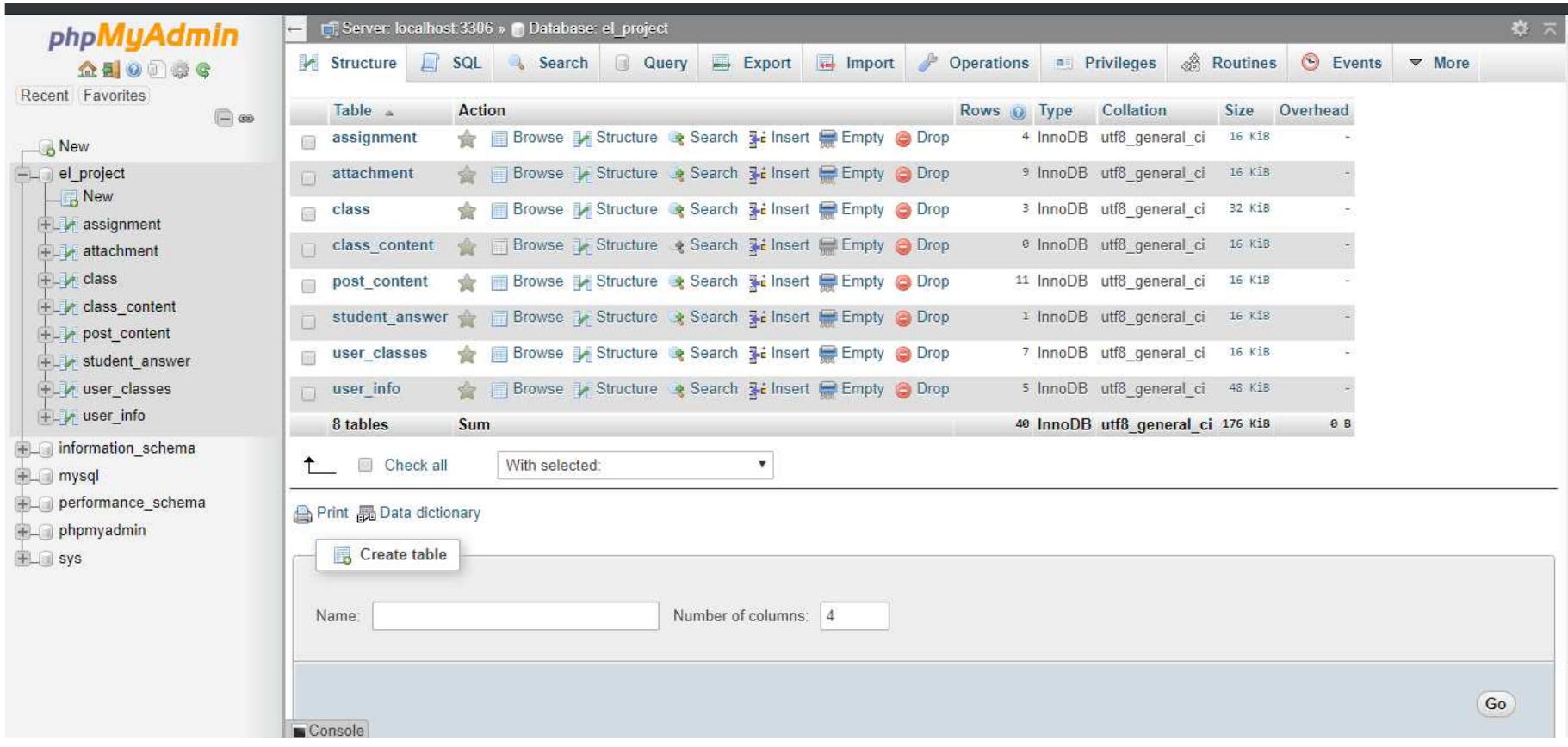Click the new table Name input field
1568x747 pixels.
(x=515, y=615)
